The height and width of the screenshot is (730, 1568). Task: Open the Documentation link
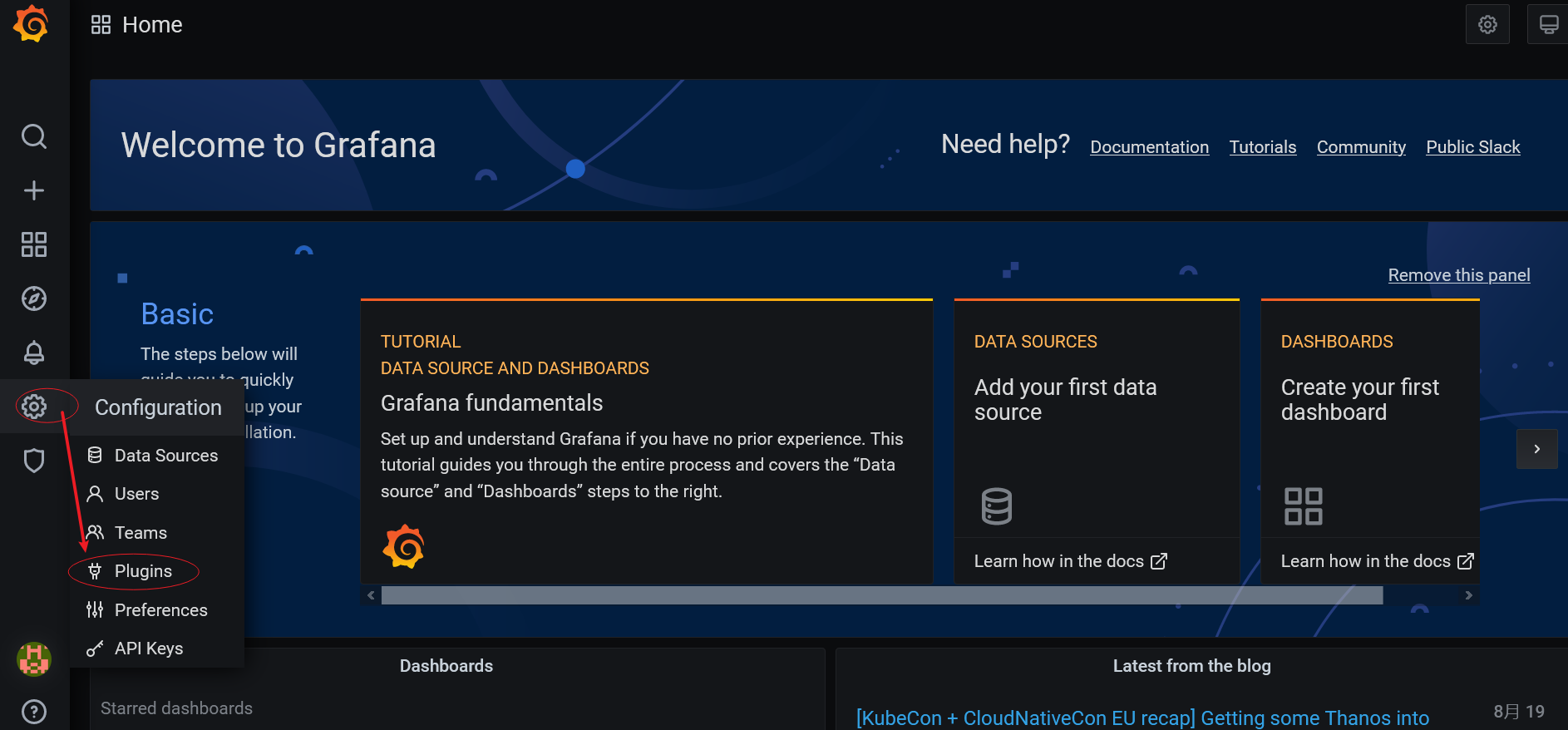(x=1149, y=147)
